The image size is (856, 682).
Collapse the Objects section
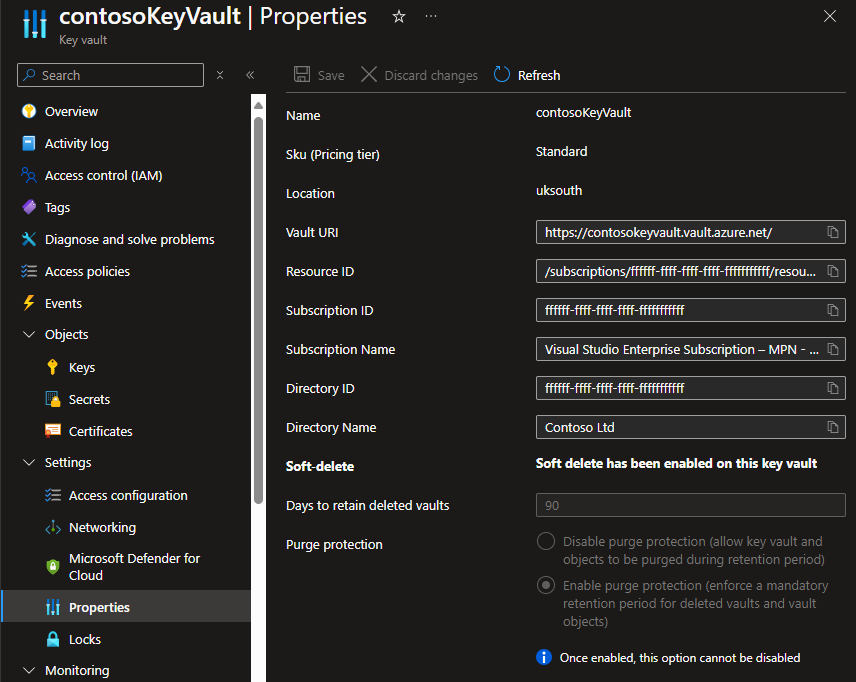27,334
